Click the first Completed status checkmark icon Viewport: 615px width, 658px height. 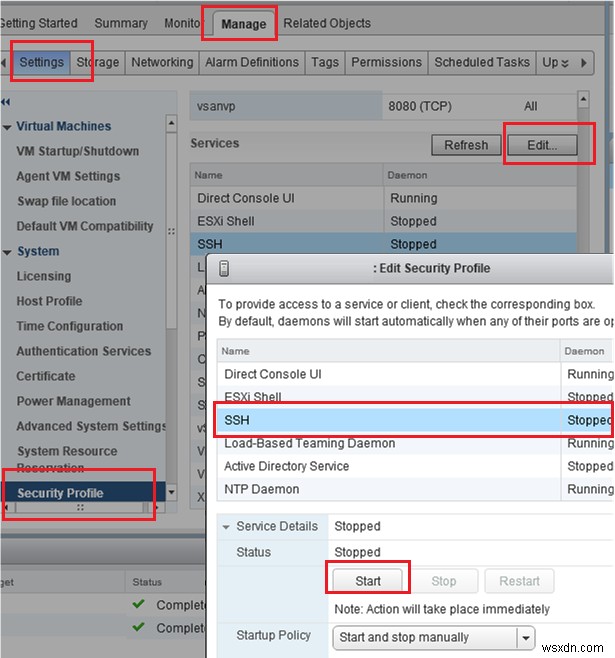click(x=138, y=604)
